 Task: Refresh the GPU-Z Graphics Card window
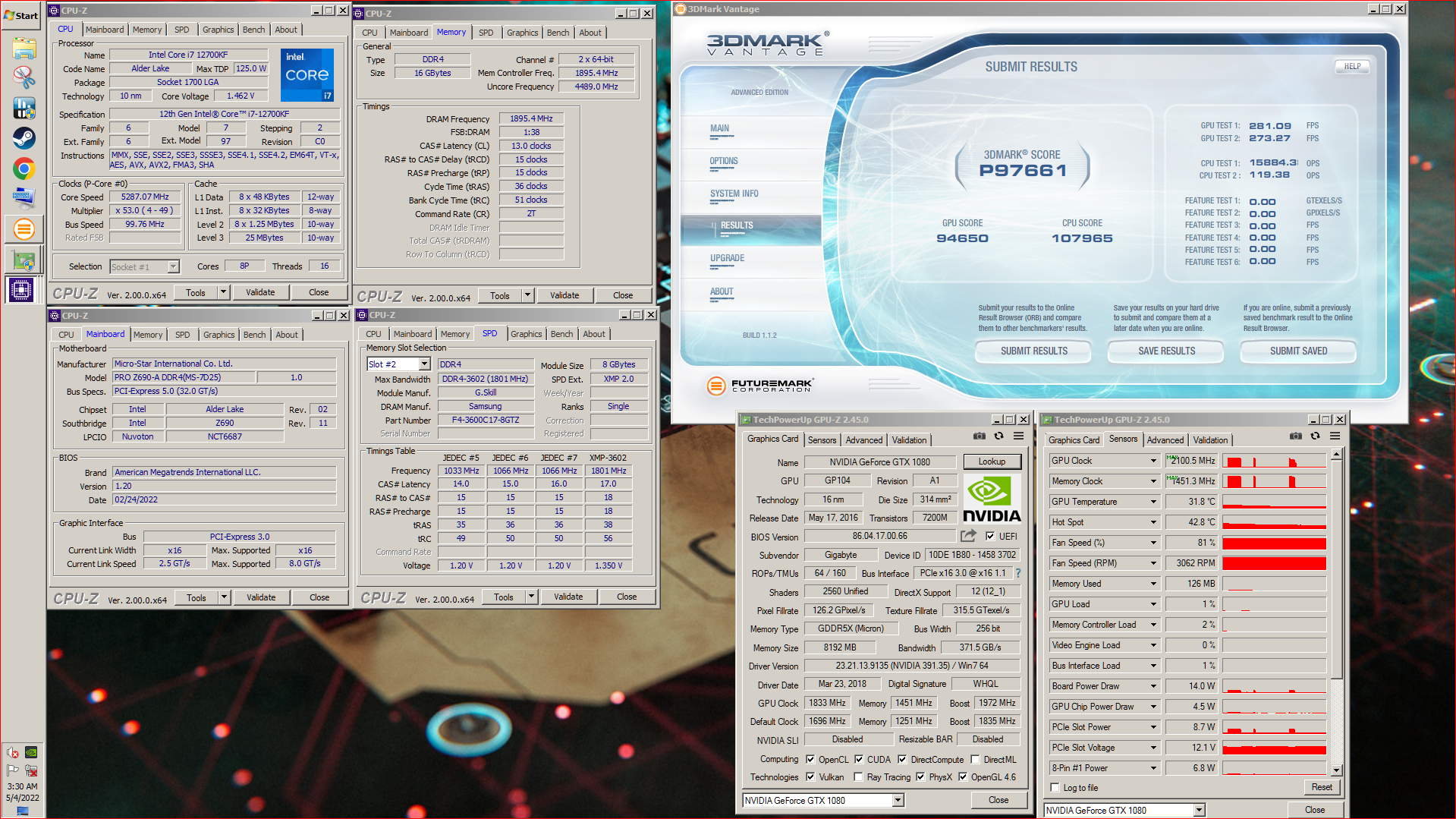998,436
